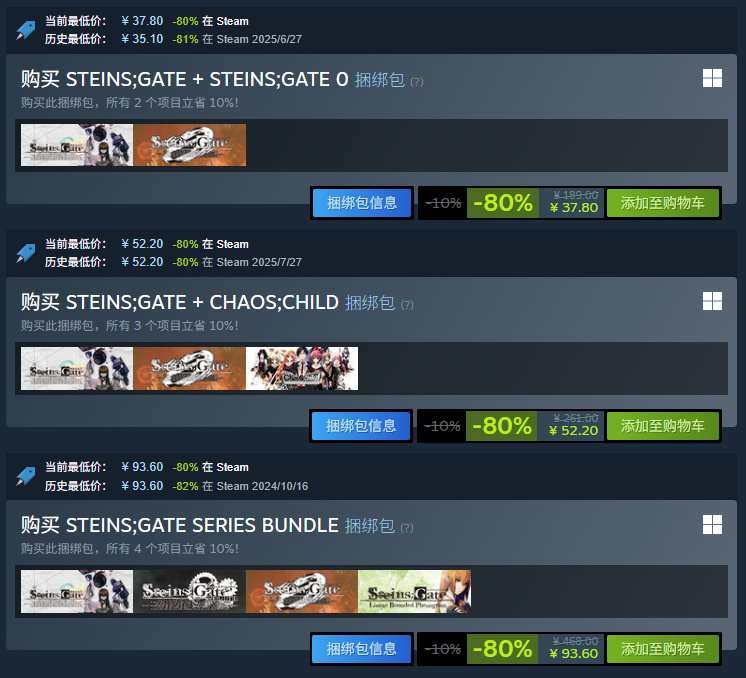
Task: Add the ¥52.20 bundle to cart
Action: click(663, 426)
